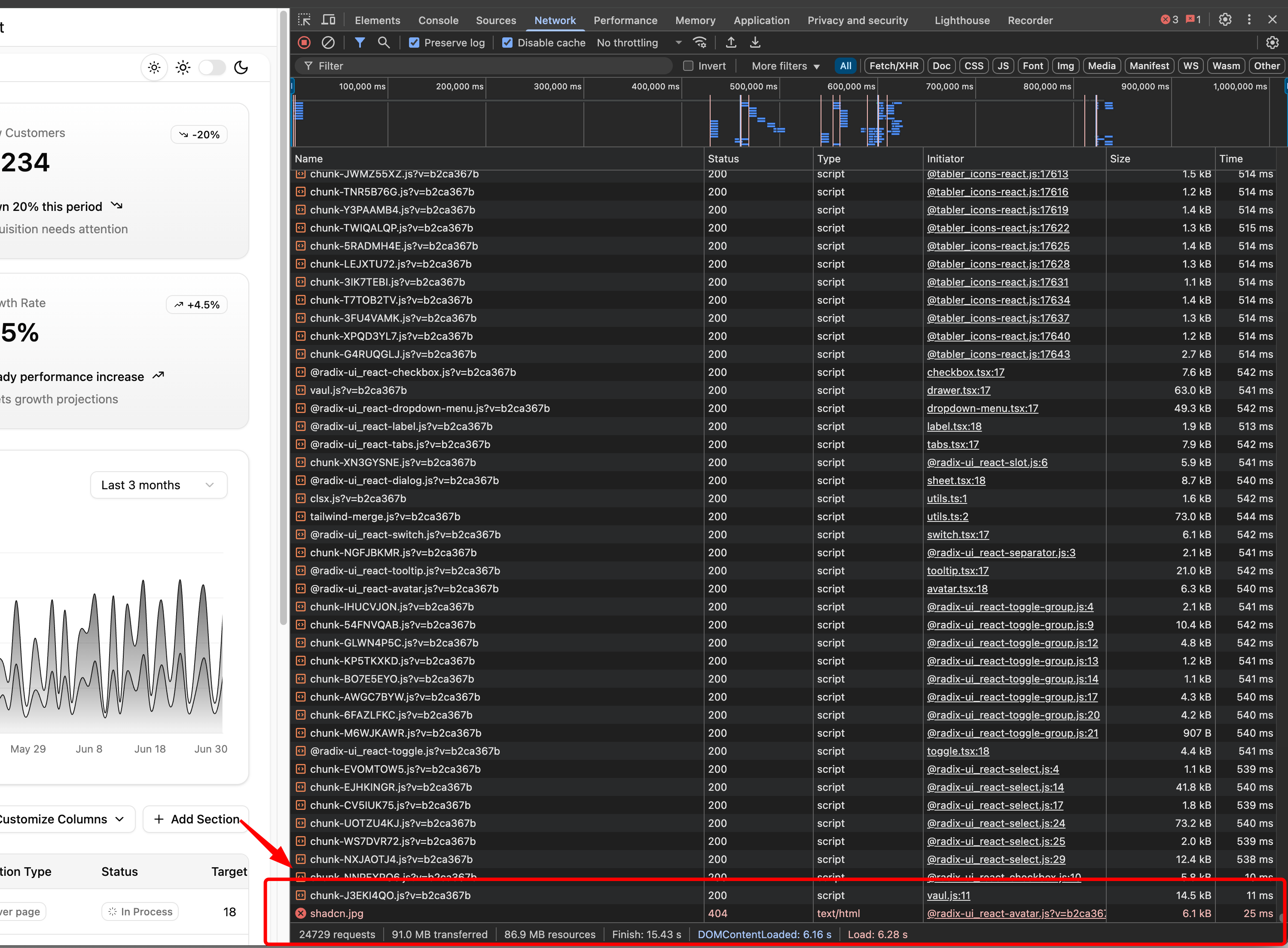Open the Last 3 months dropdown
This screenshot has width=1288, height=948.
159,485
